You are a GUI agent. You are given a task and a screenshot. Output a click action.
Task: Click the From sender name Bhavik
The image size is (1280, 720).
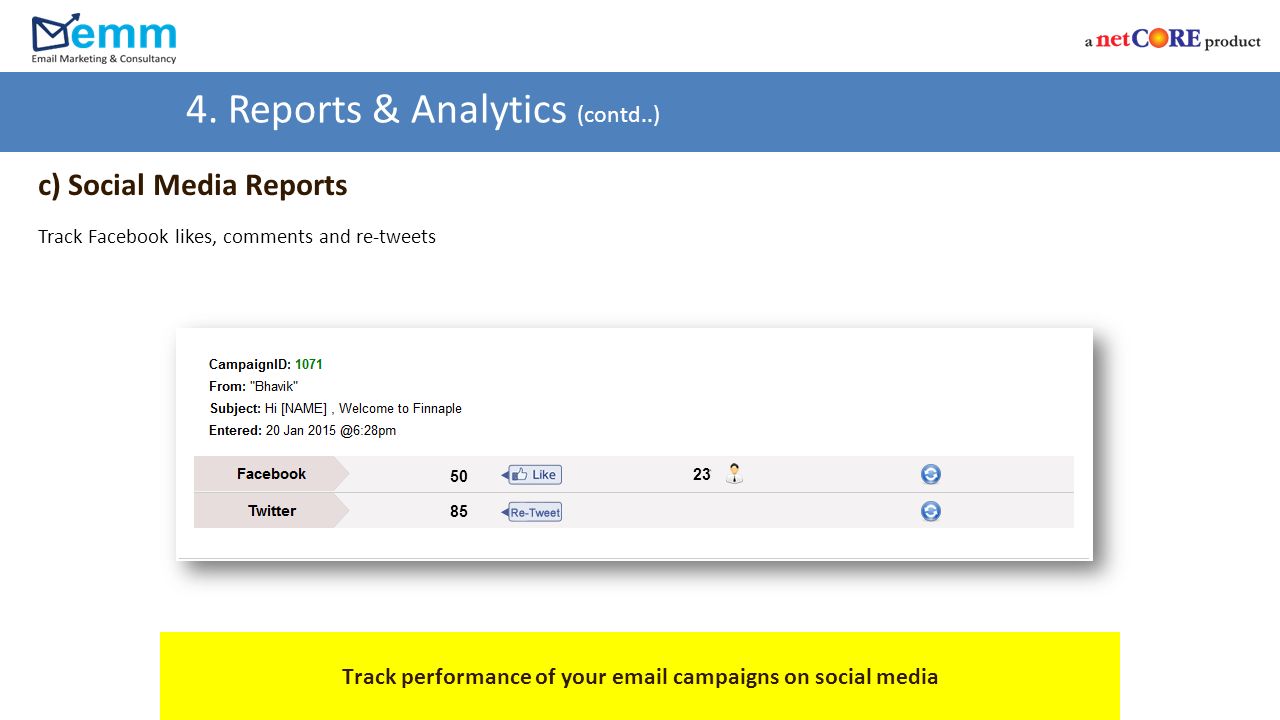(x=274, y=387)
